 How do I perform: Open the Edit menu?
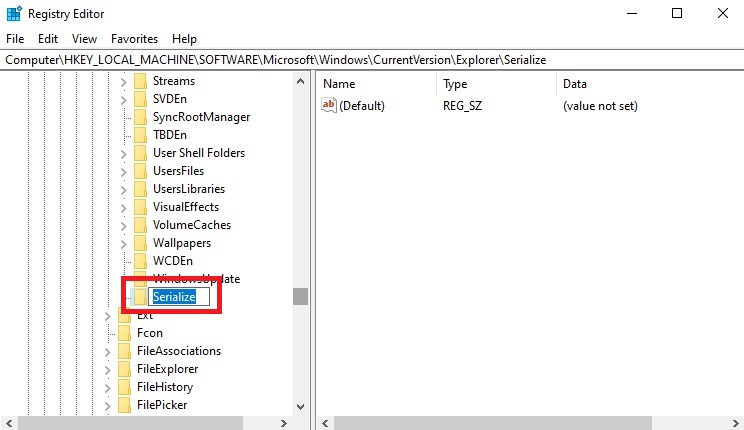(x=48, y=39)
